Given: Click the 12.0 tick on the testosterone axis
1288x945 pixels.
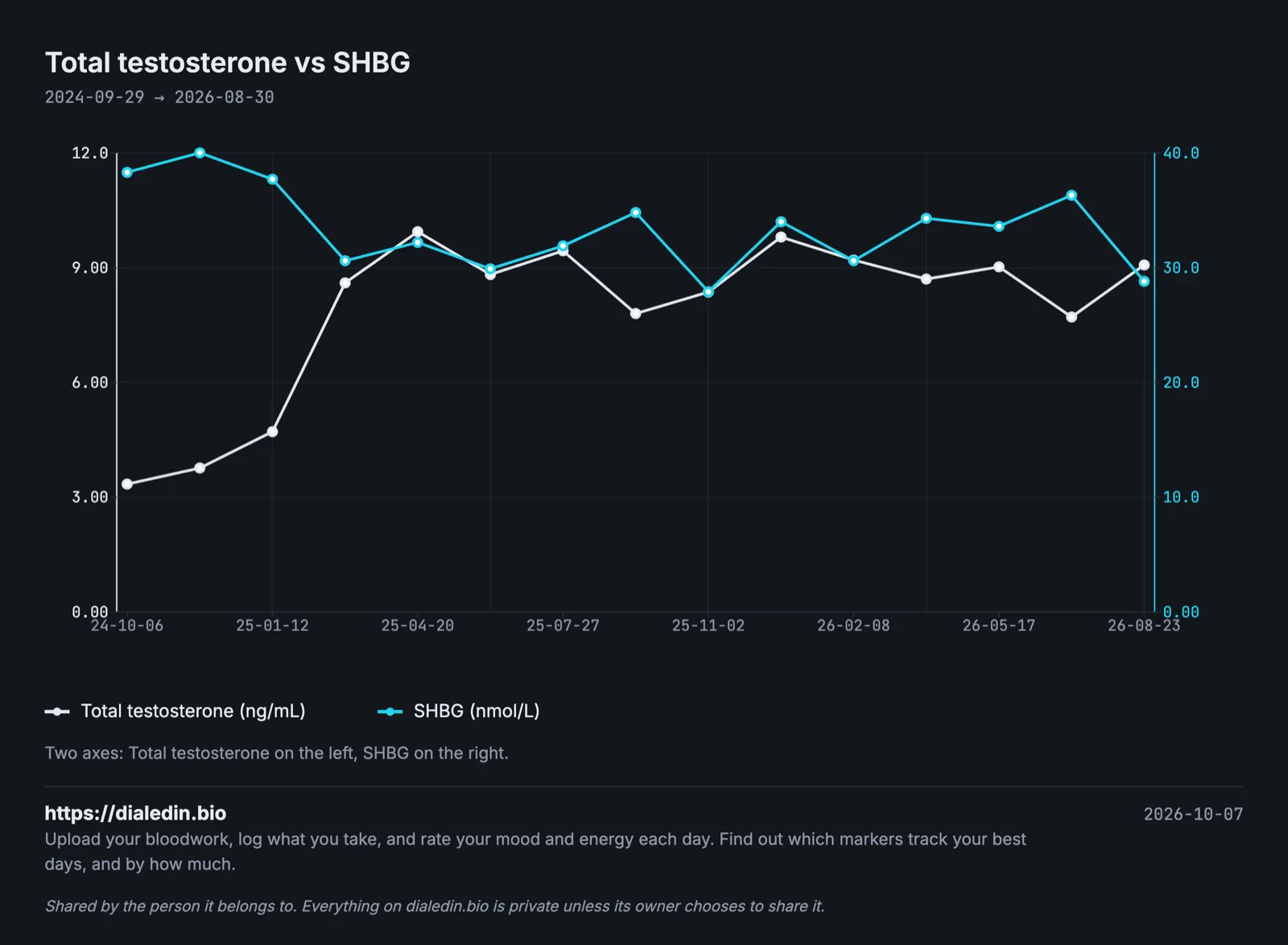Looking at the screenshot, I should click(x=90, y=153).
